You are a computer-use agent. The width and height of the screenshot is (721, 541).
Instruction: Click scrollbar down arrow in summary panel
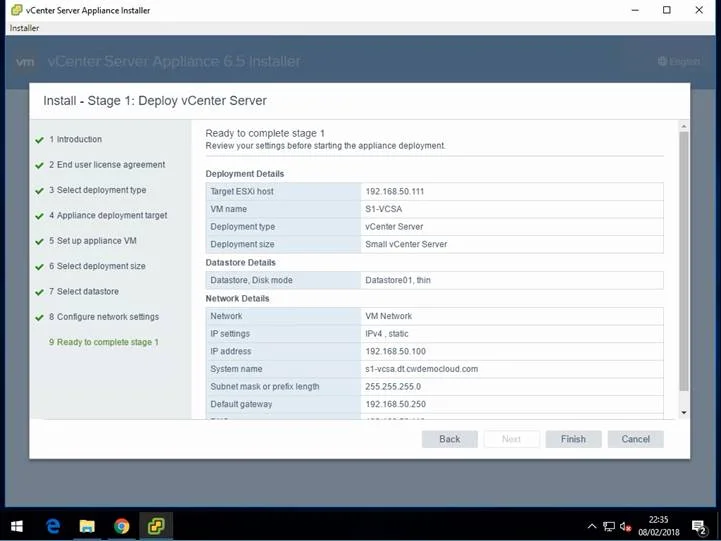click(x=684, y=413)
